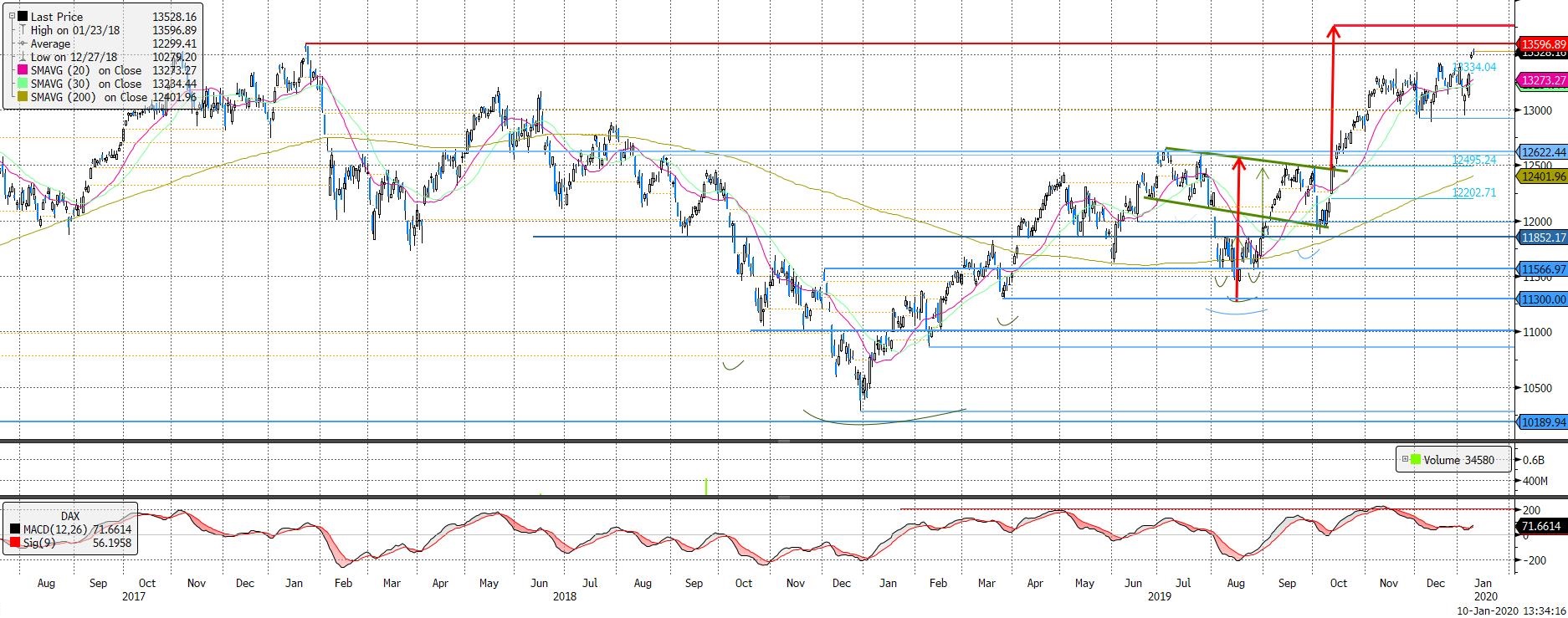
Task: Click the black Last Price swatch
Action: [x=22, y=17]
